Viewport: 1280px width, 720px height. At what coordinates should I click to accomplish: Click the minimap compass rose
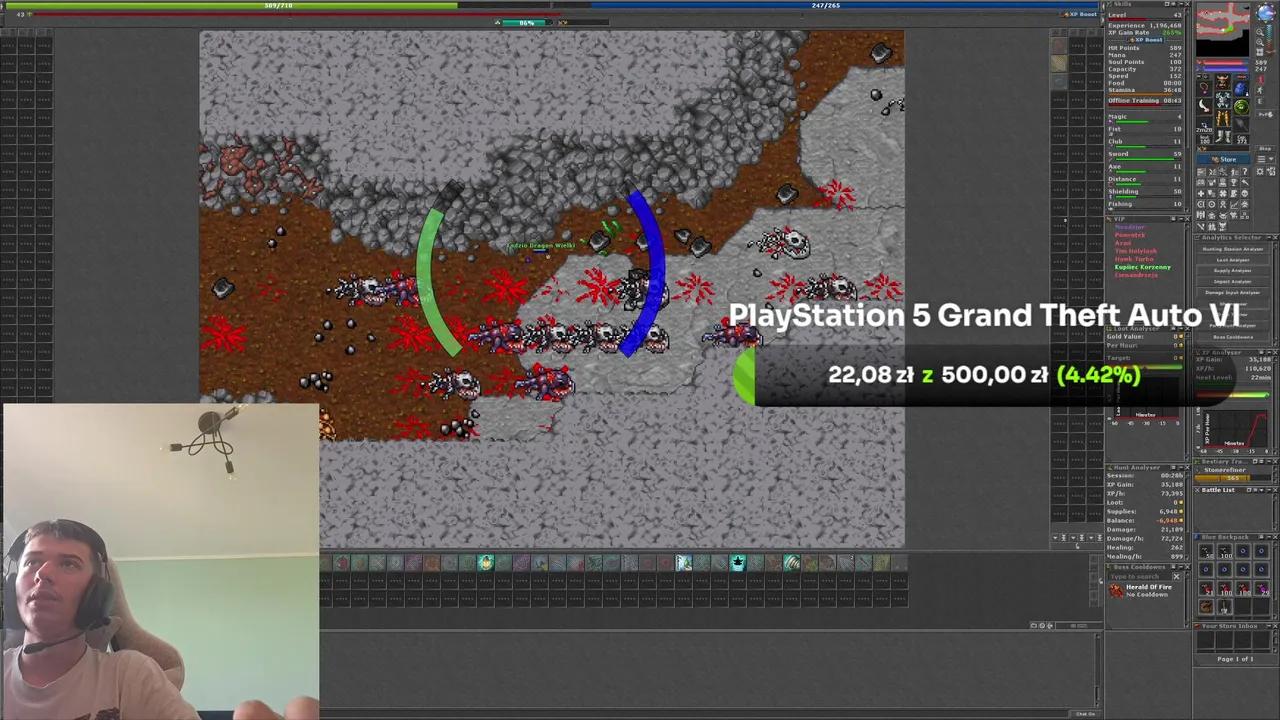(1266, 13)
